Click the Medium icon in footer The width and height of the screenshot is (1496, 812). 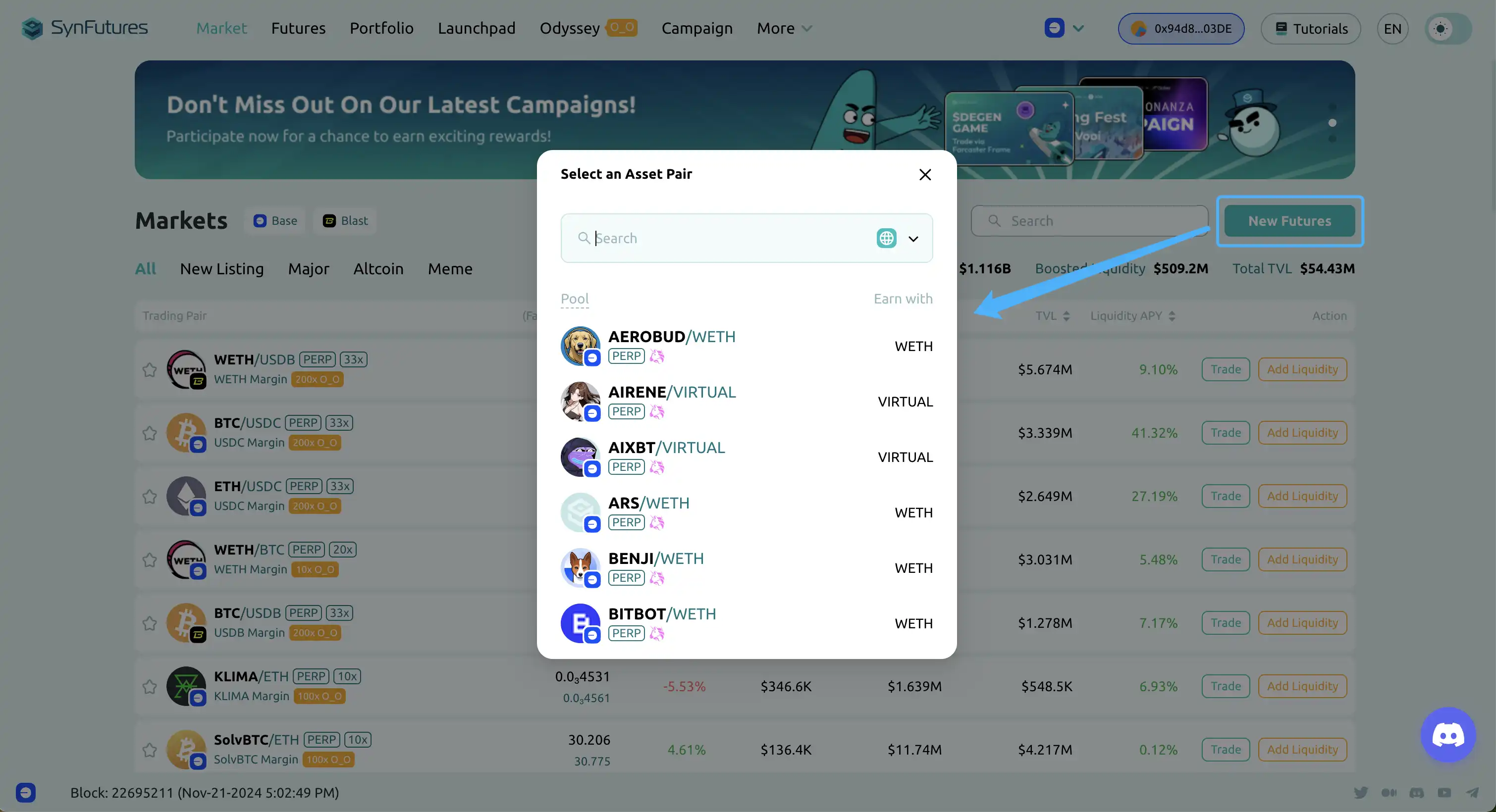click(x=1389, y=793)
